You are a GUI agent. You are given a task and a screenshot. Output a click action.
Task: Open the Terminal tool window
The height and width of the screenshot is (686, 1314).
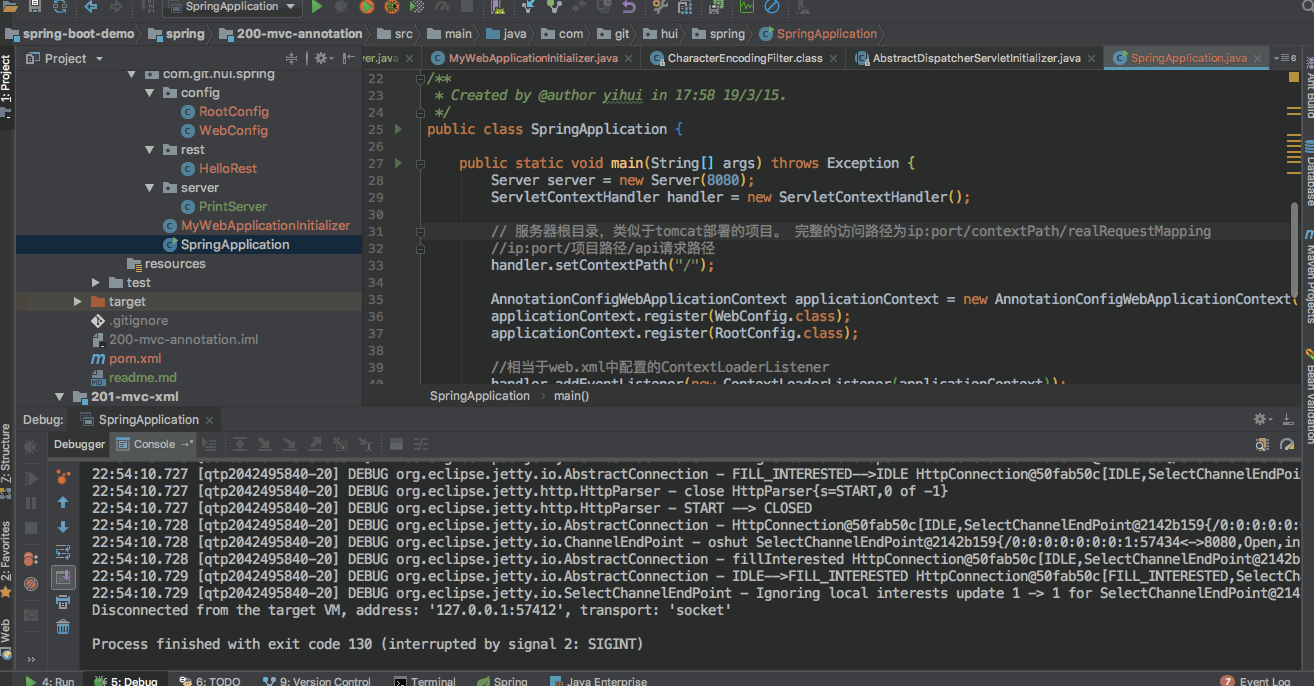coord(425,681)
